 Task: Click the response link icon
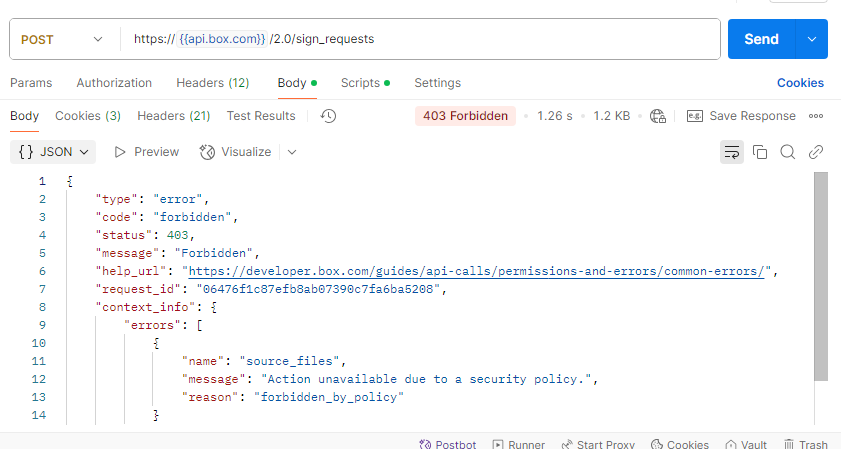816,152
